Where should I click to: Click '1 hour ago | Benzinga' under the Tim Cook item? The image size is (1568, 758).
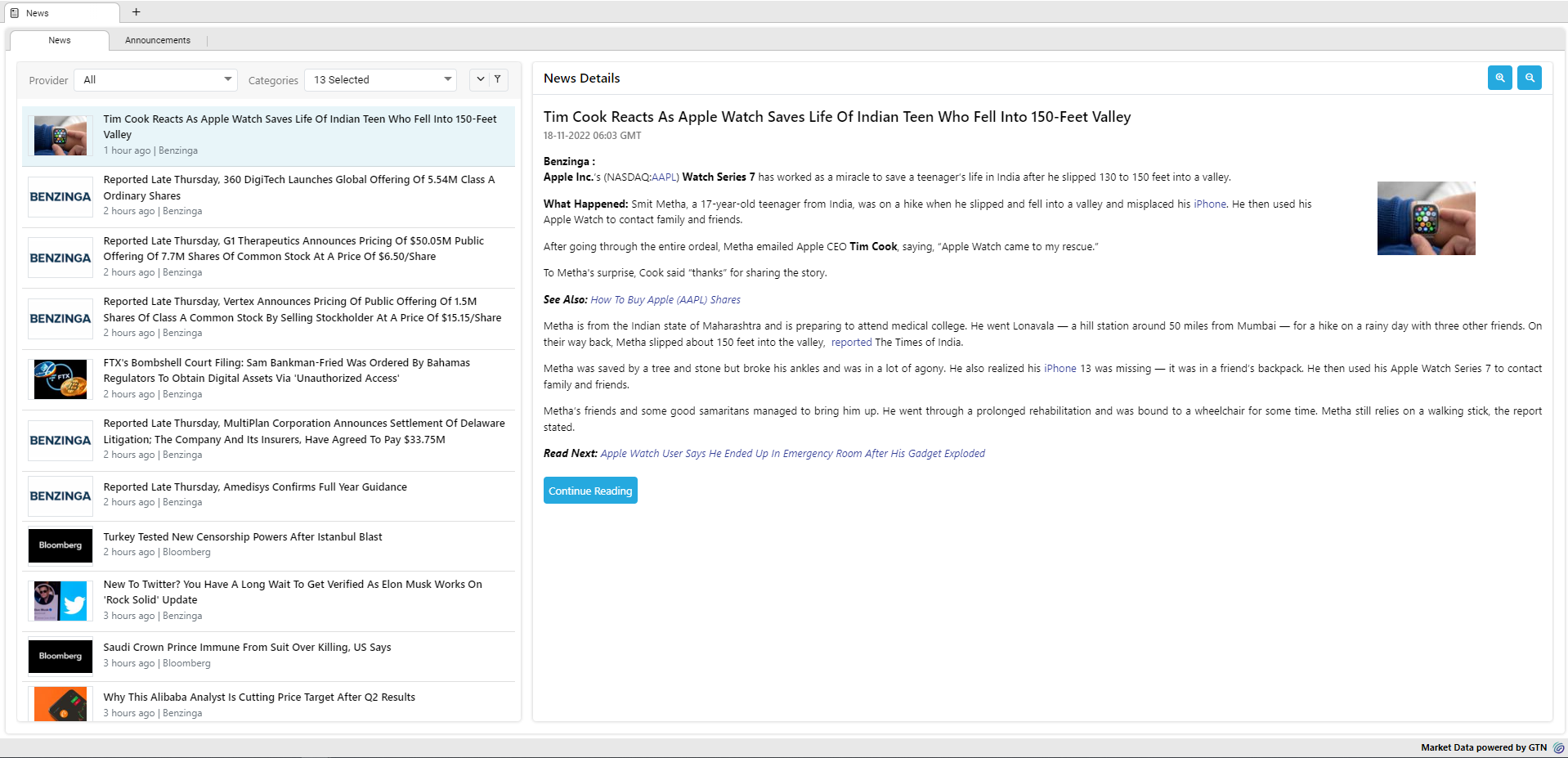click(x=150, y=150)
